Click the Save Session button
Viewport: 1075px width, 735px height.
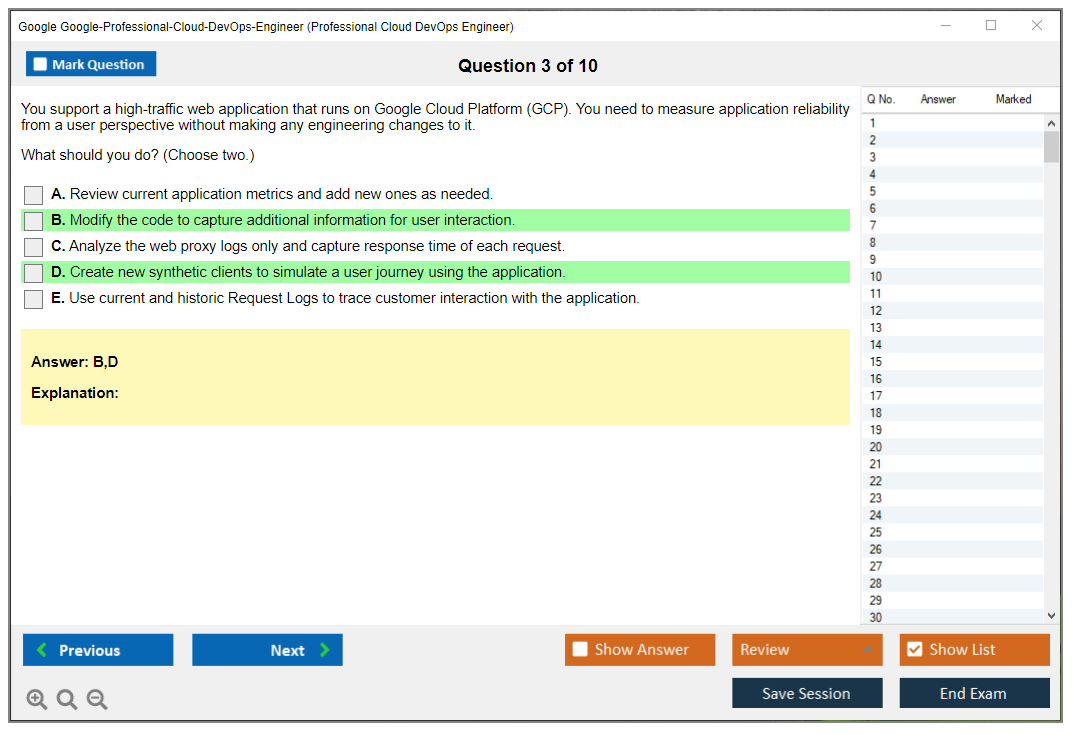[807, 693]
